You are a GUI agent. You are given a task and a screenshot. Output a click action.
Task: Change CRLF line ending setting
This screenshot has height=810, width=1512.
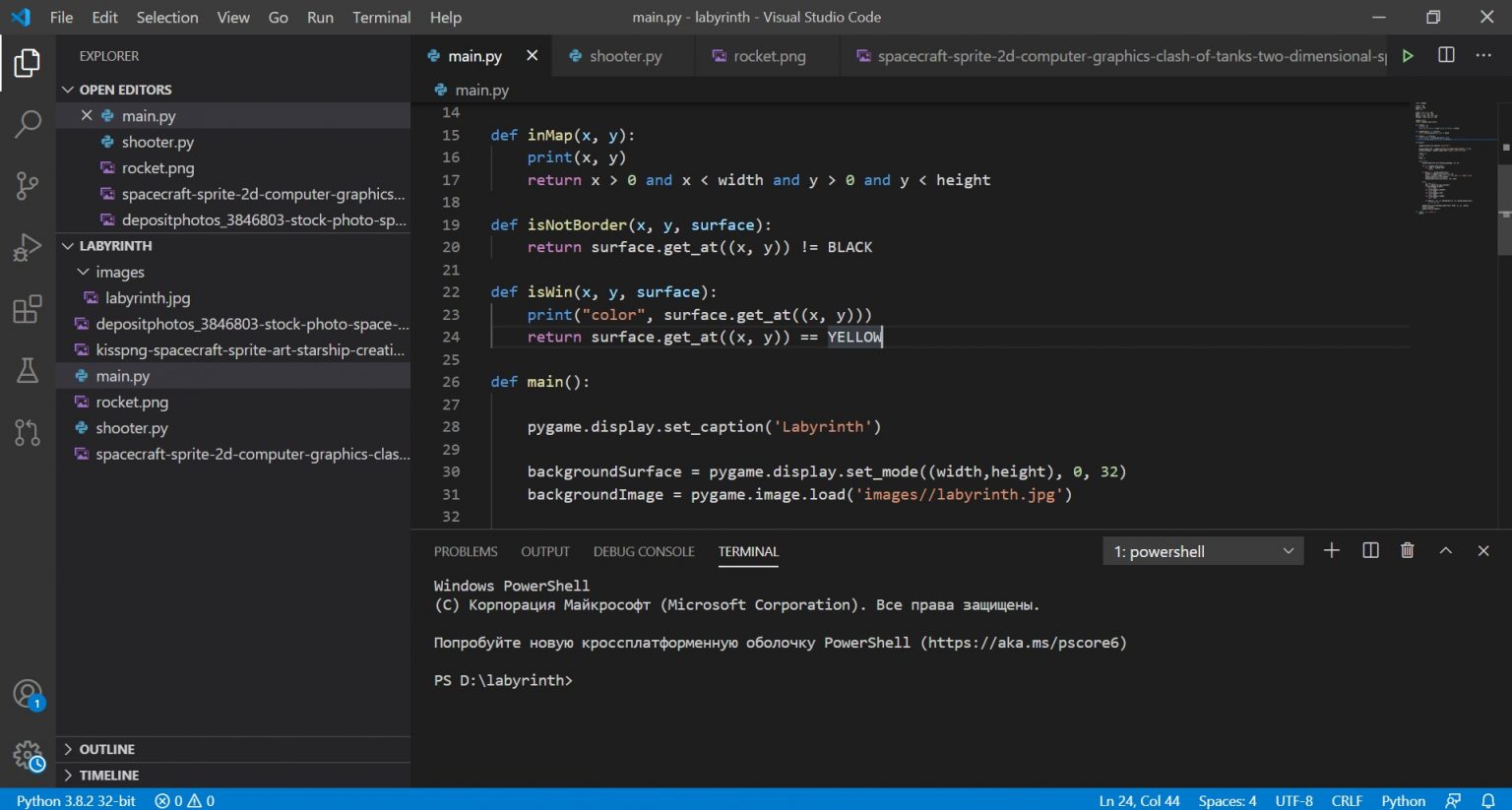1347,800
